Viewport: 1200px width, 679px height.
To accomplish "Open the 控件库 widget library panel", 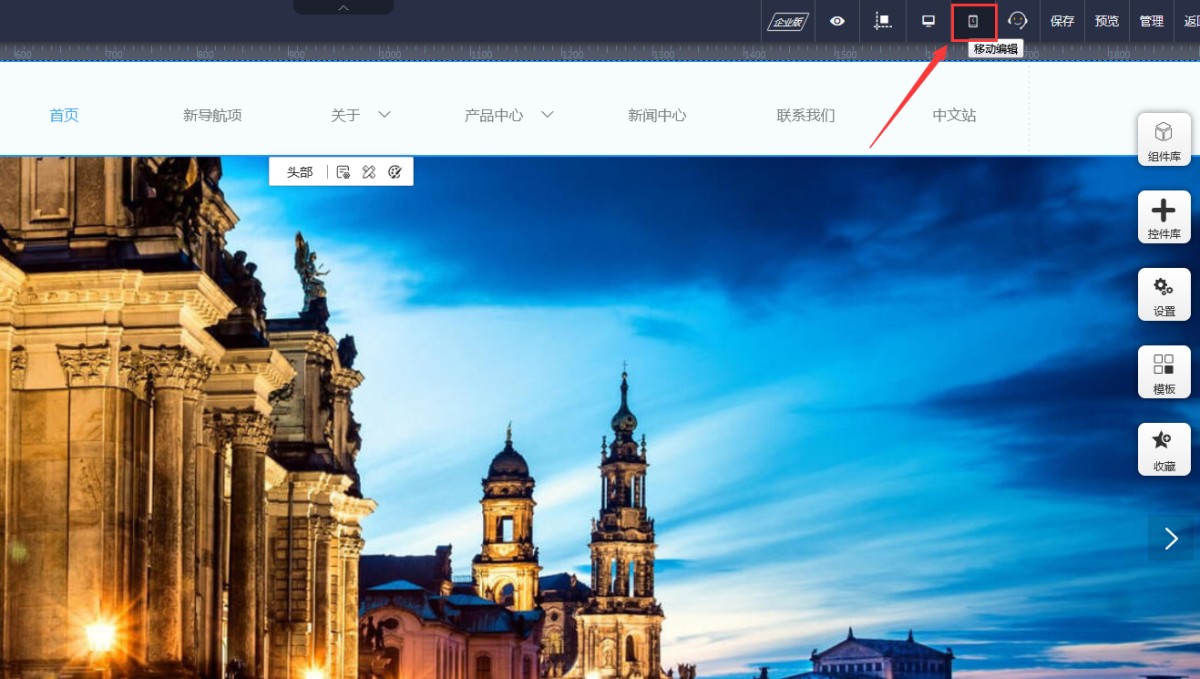I will click(1164, 217).
